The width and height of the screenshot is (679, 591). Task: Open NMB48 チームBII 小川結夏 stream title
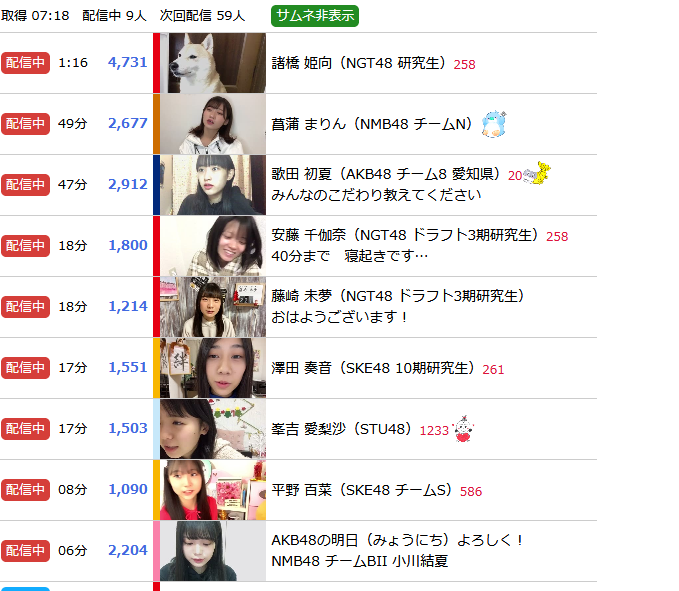tap(359, 561)
